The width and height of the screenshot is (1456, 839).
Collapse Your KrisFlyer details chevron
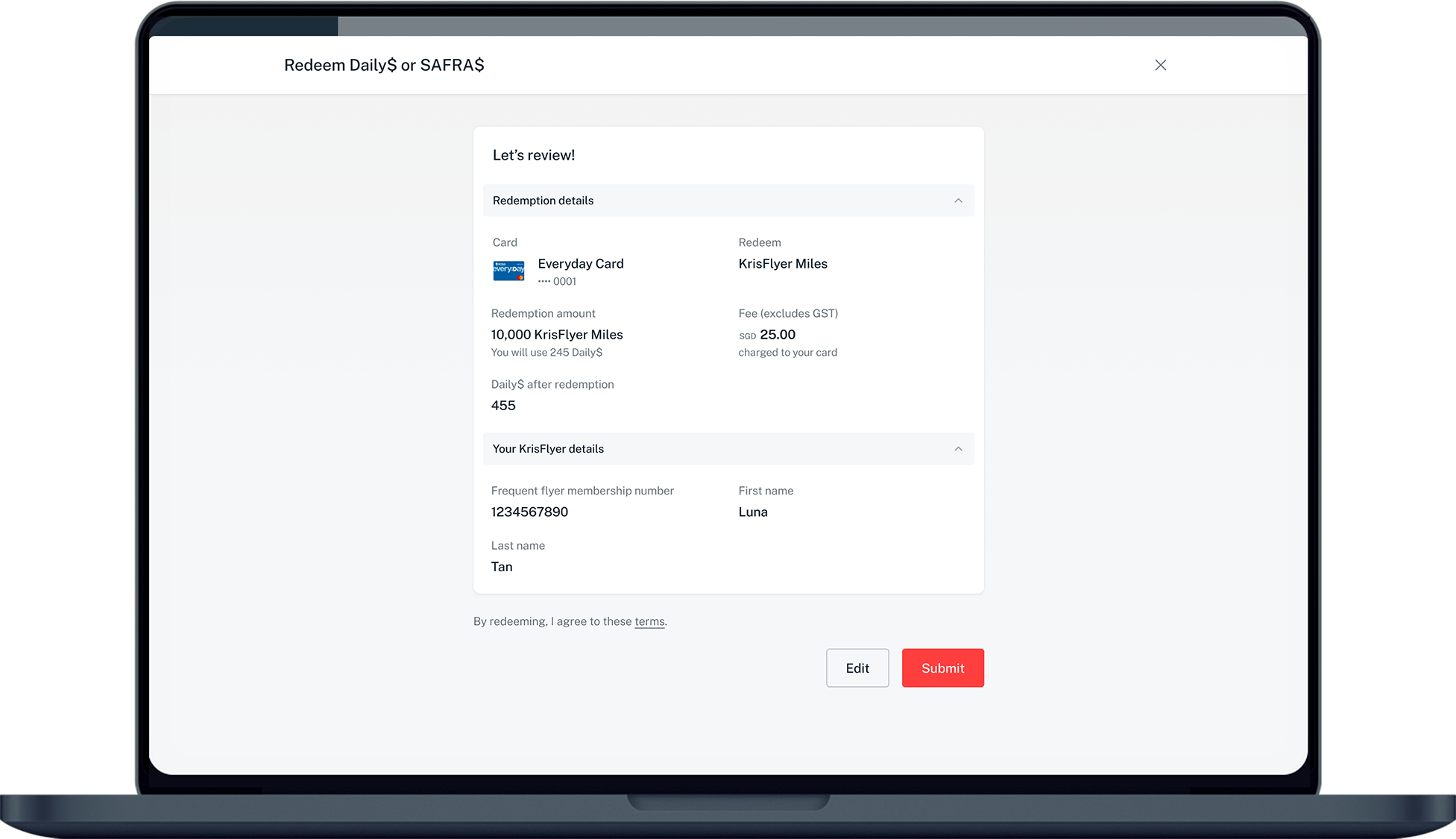(x=958, y=449)
